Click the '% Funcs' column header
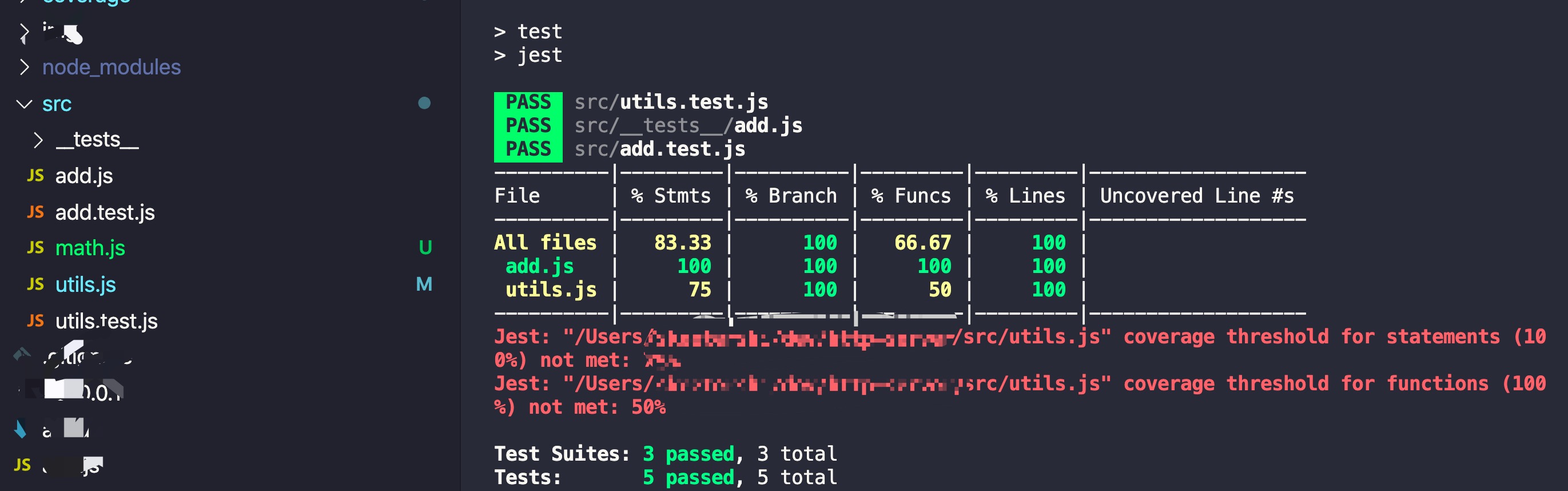1568x491 pixels. tap(911, 196)
